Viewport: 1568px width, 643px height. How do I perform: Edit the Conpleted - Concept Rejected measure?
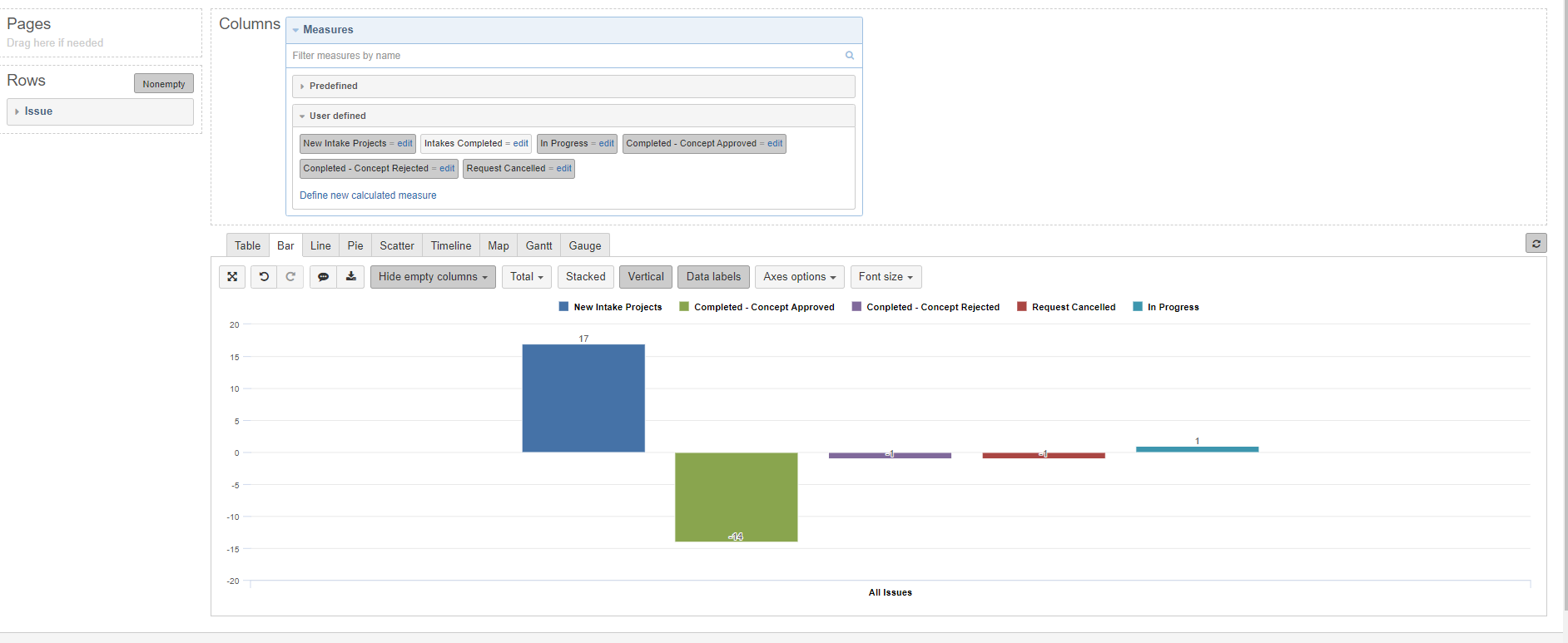[447, 169]
